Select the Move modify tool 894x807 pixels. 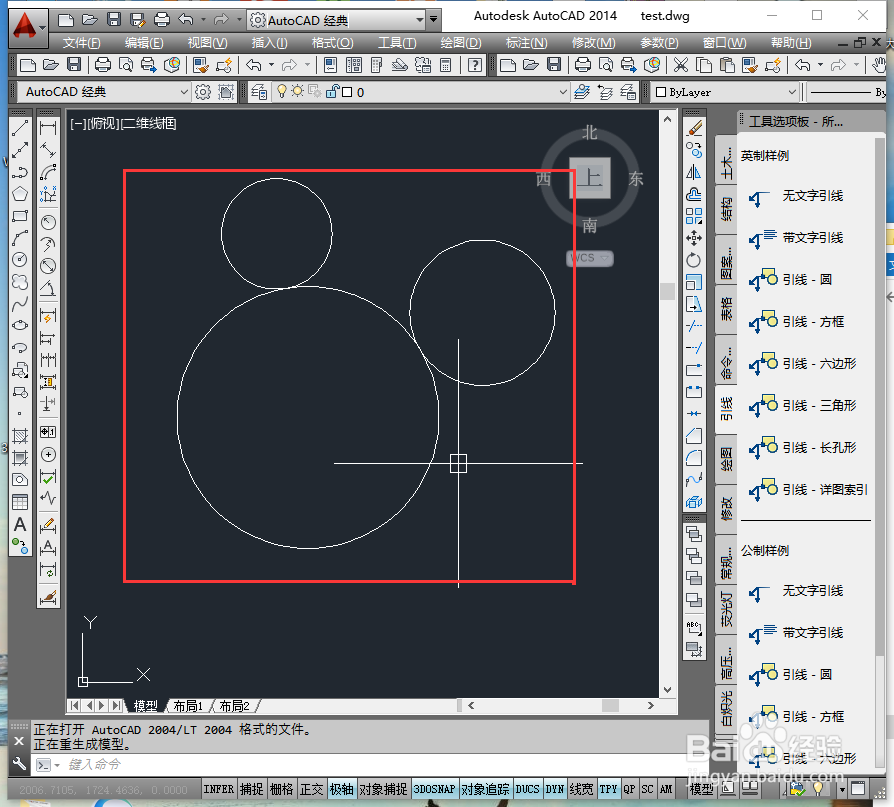694,238
